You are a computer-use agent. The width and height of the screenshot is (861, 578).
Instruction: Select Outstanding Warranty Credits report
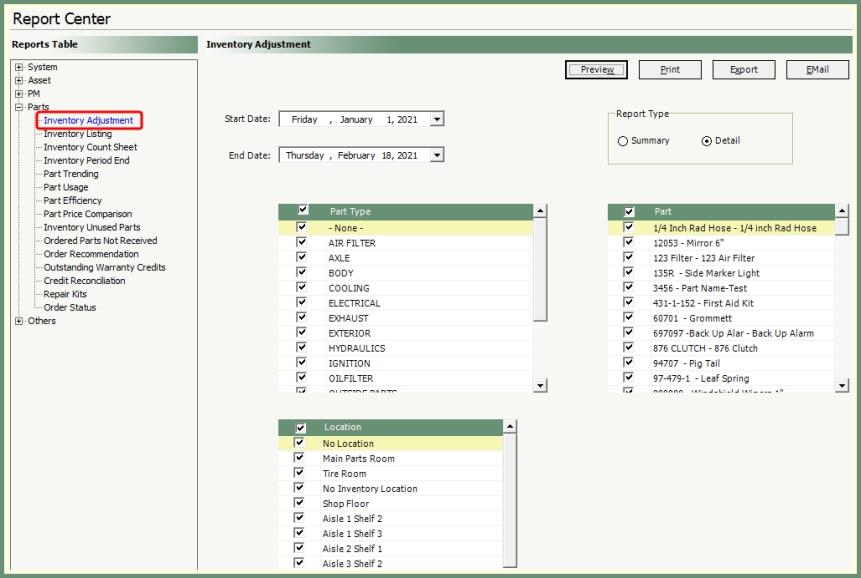104,267
